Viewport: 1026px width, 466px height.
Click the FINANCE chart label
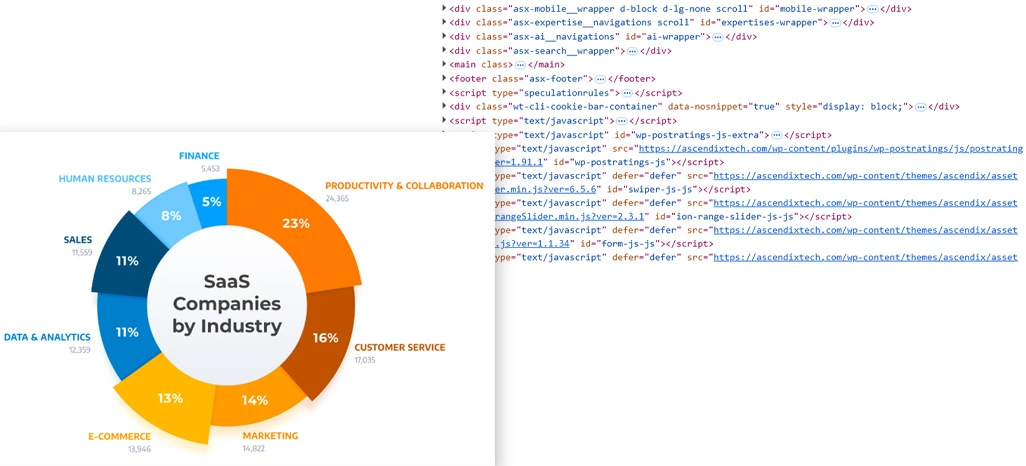point(199,156)
